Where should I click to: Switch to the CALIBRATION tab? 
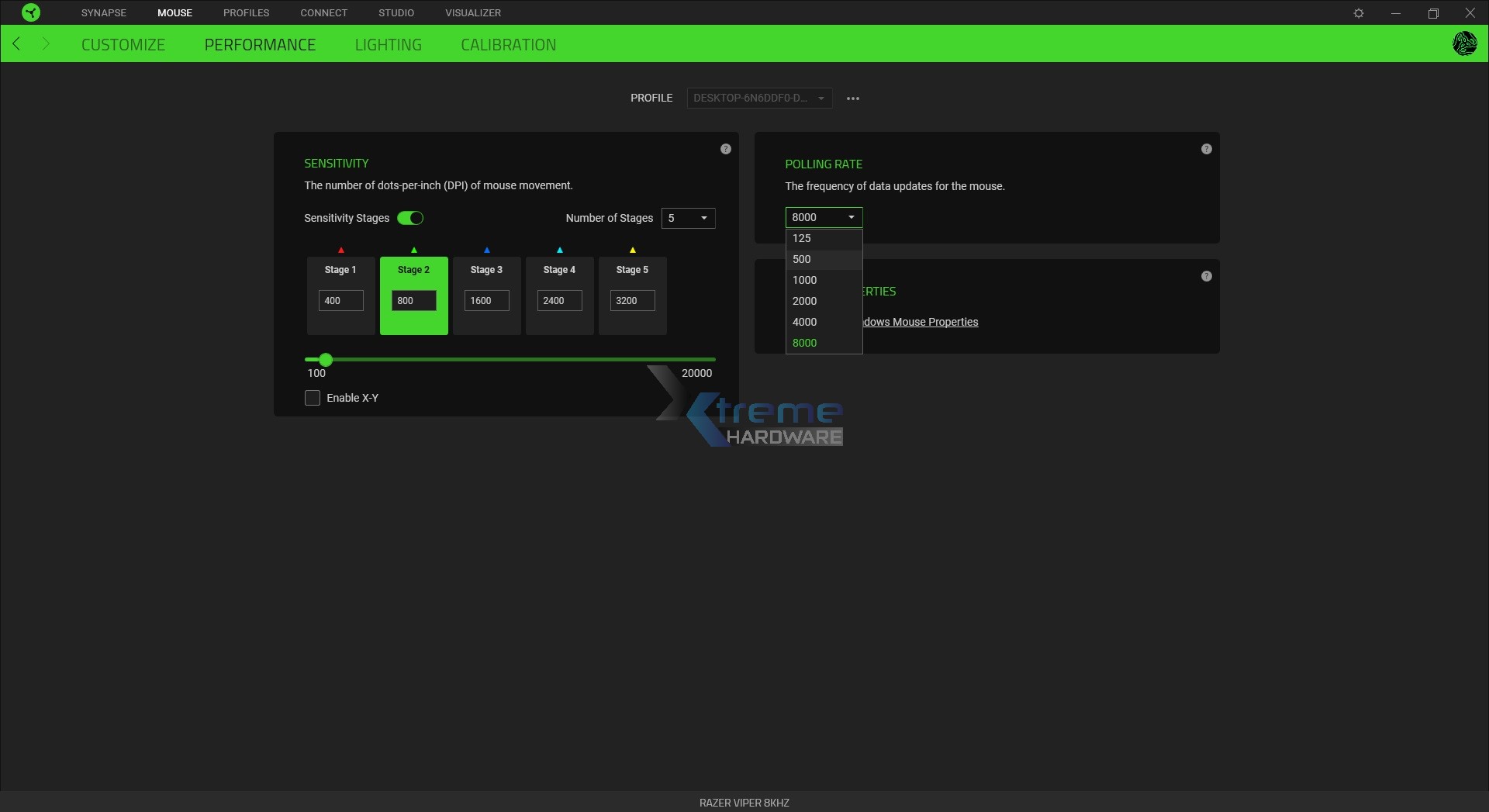pos(508,44)
